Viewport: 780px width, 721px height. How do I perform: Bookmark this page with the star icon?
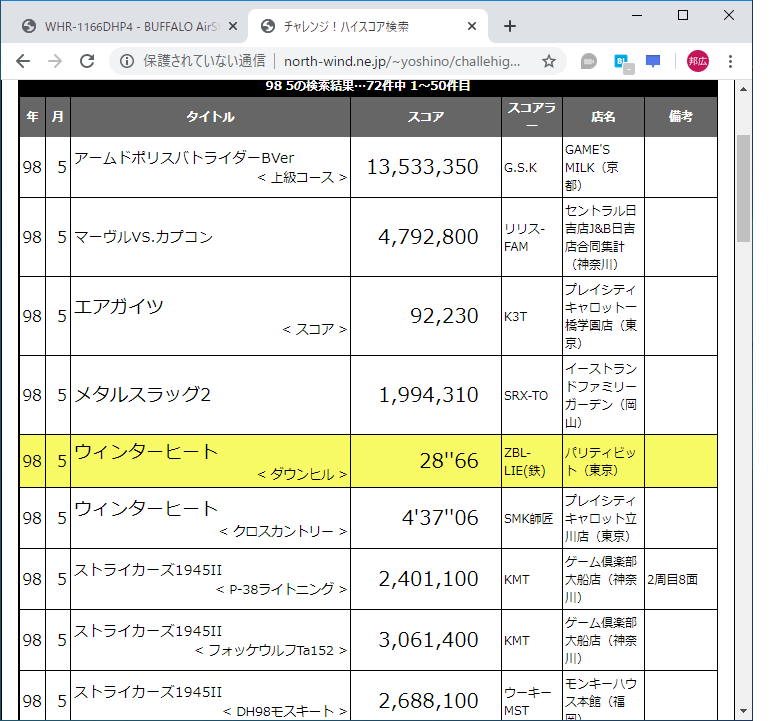(549, 61)
